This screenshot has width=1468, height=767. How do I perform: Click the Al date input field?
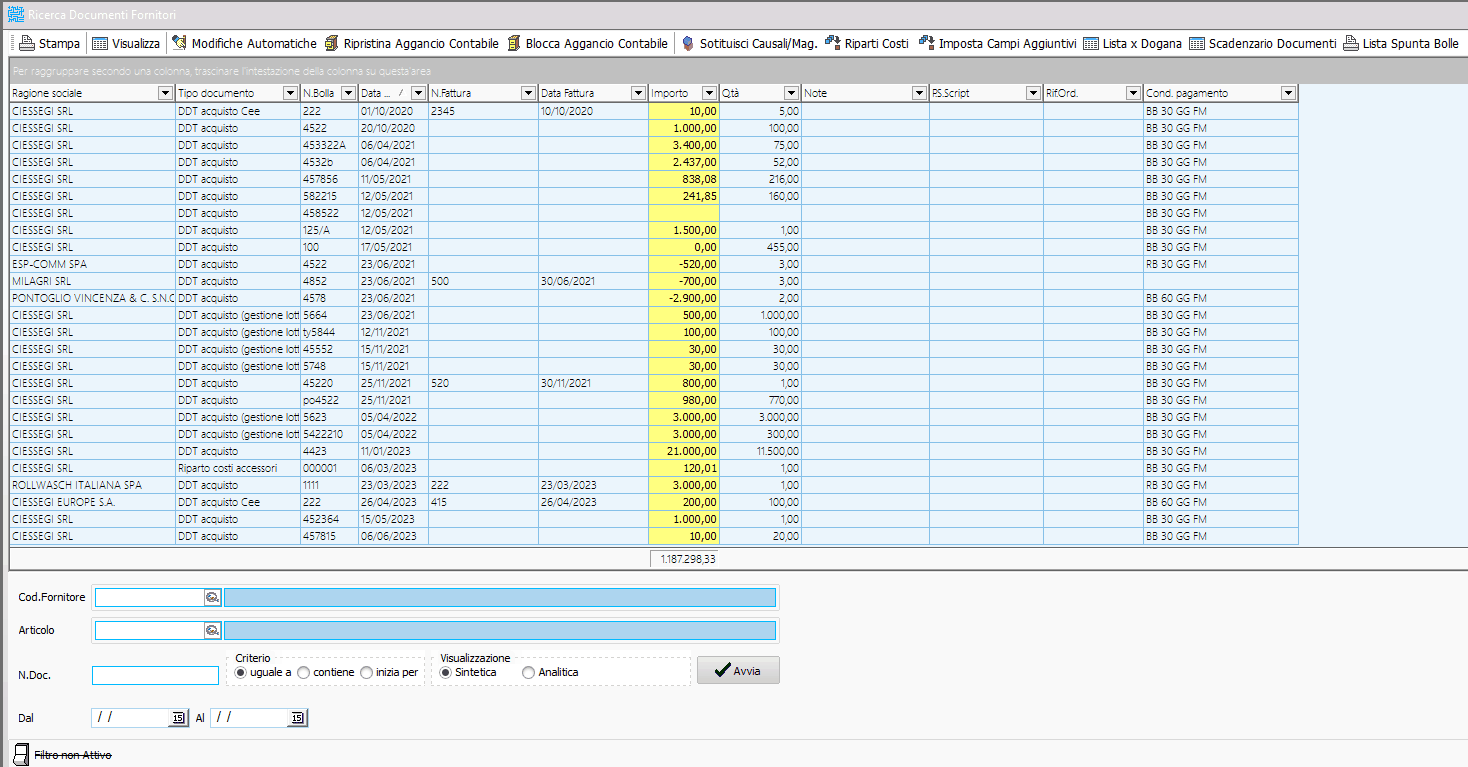pos(251,718)
